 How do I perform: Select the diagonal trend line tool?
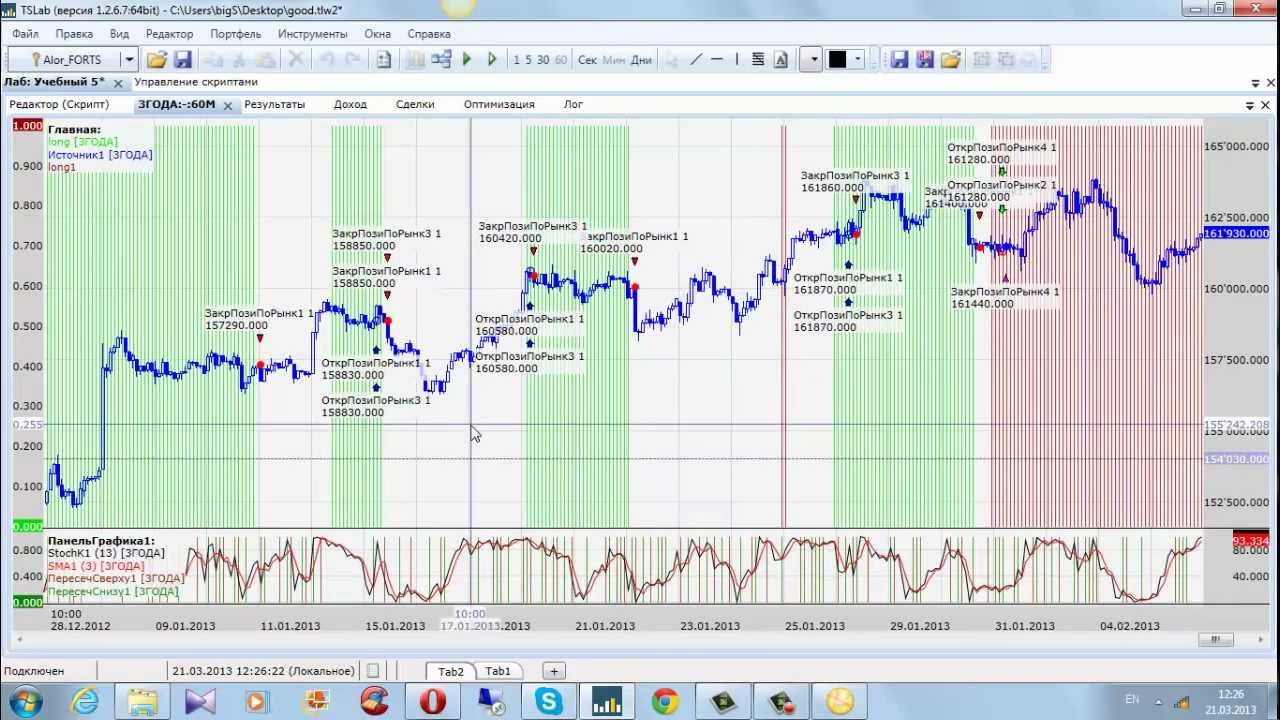696,60
